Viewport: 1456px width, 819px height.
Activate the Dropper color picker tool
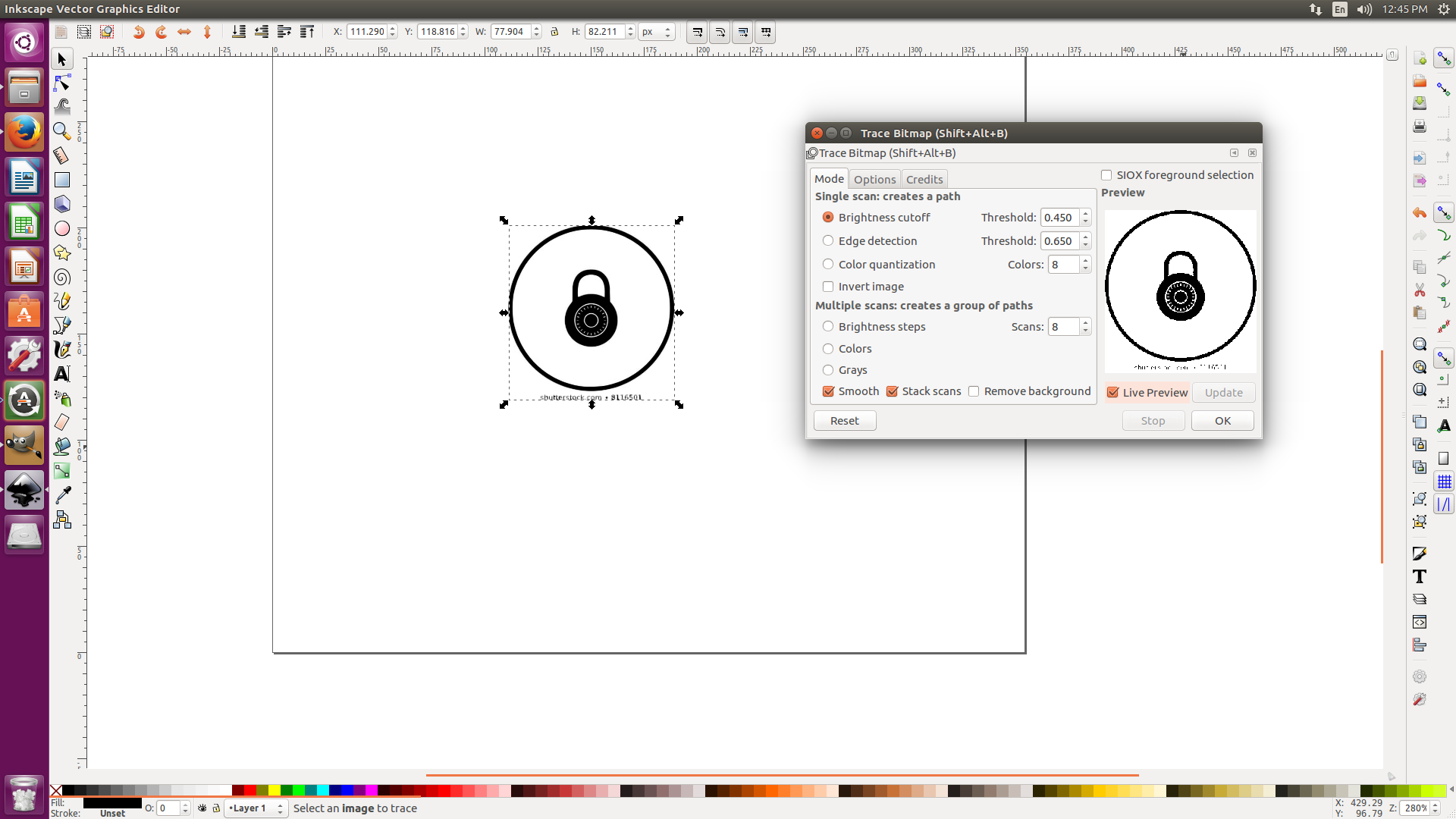pyautogui.click(x=61, y=495)
